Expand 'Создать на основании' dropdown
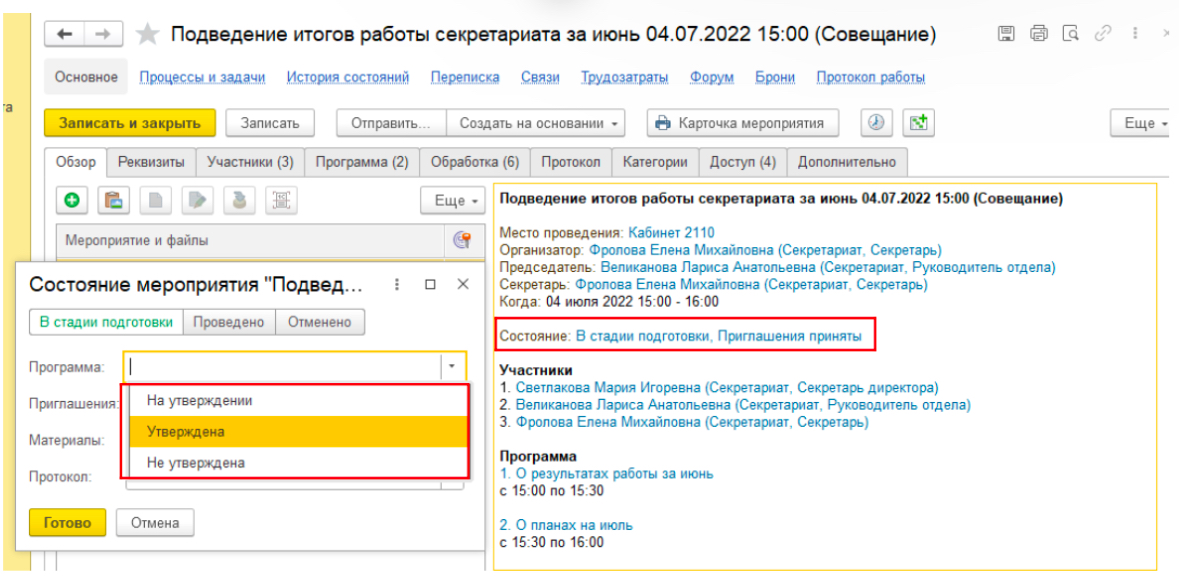This screenshot has width=1179, height=585. point(536,123)
